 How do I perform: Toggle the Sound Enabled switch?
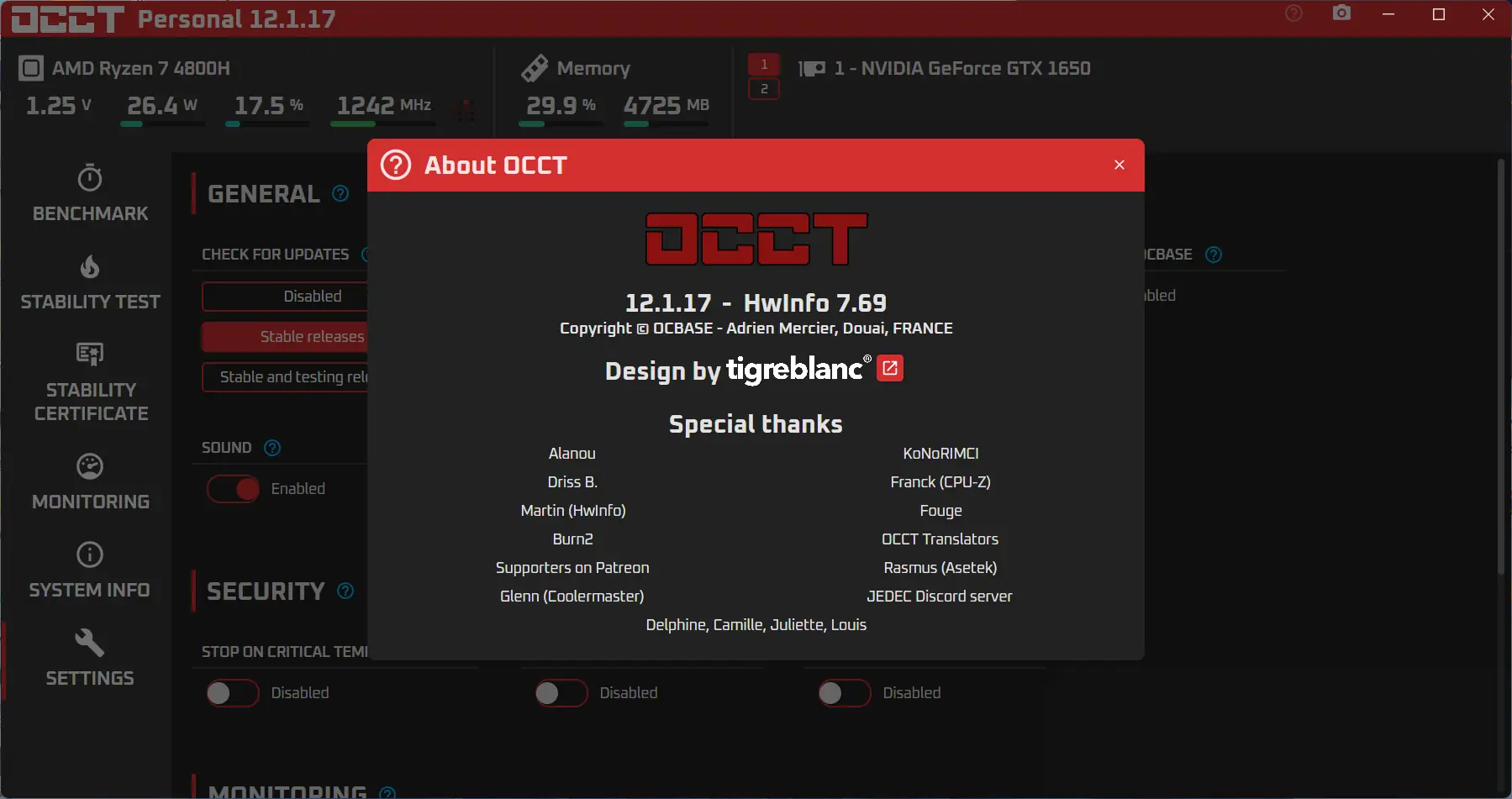[234, 489]
